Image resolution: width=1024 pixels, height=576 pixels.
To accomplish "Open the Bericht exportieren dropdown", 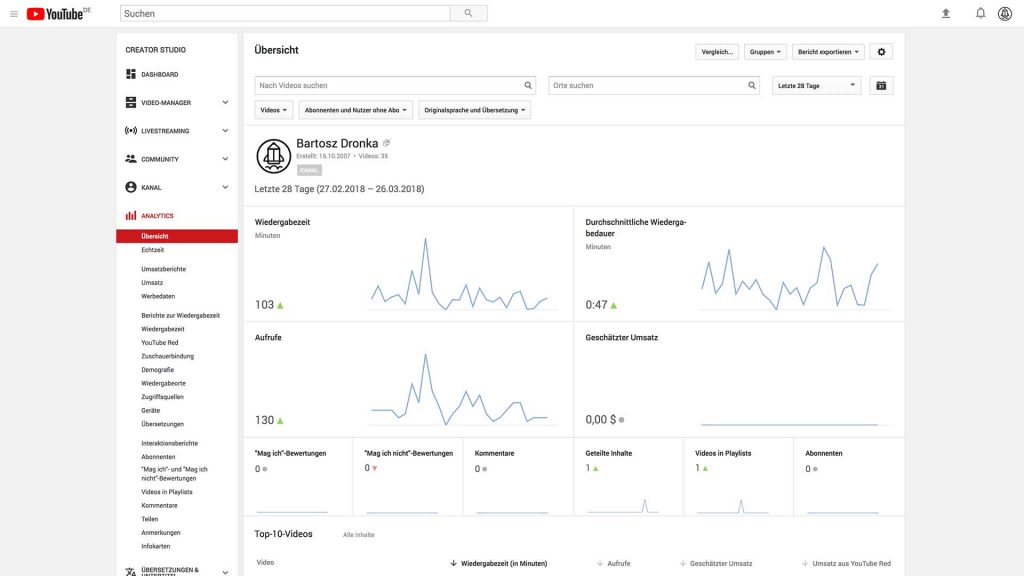I will [828, 52].
